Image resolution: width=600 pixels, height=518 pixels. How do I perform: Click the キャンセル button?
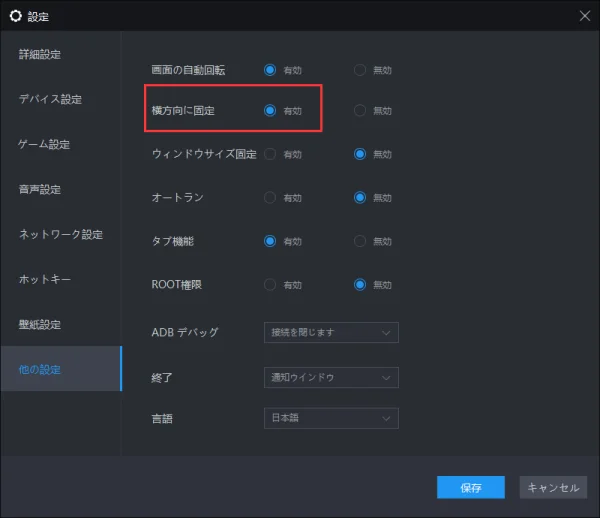point(553,487)
